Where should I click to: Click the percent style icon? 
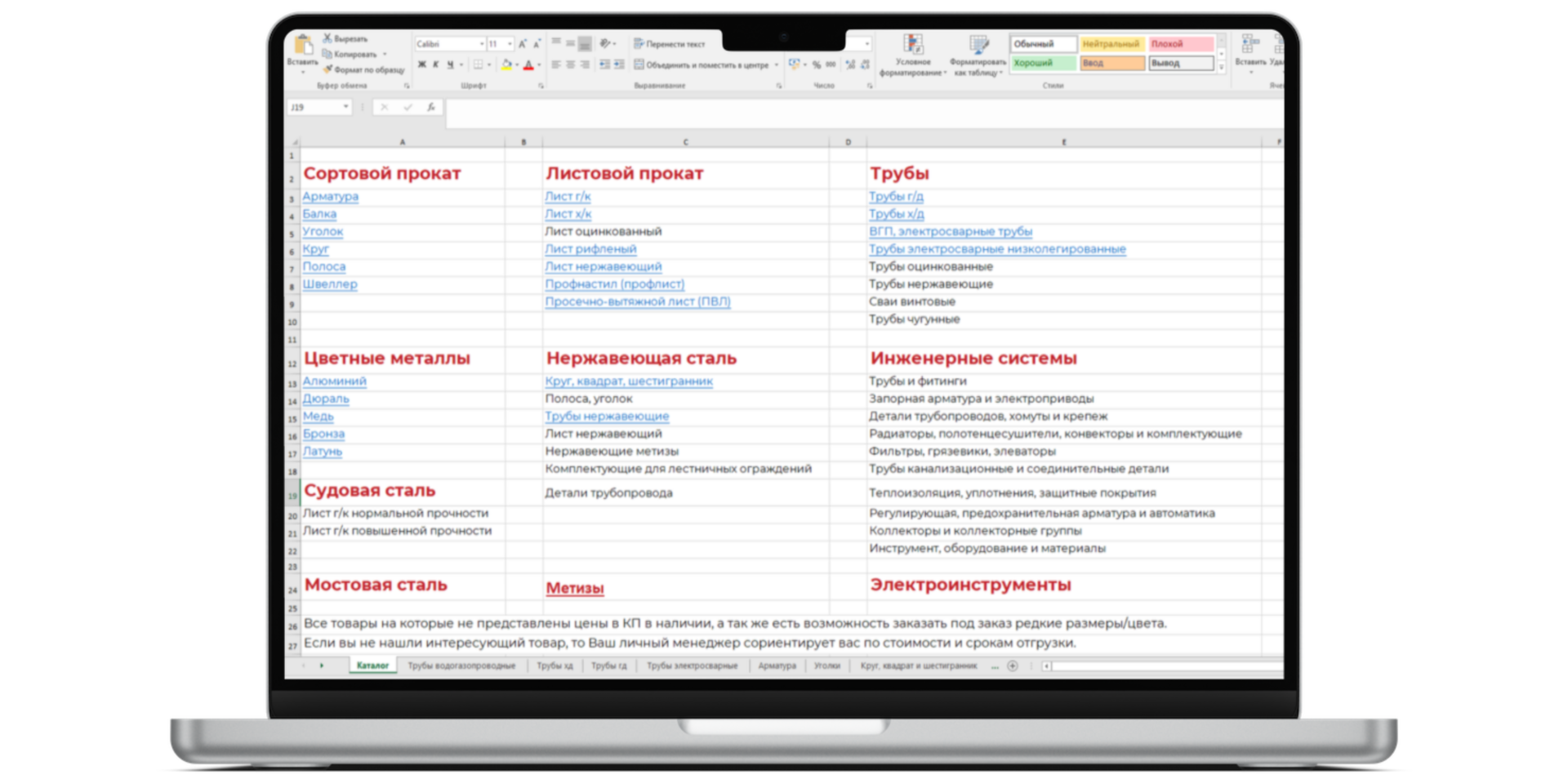pos(816,65)
